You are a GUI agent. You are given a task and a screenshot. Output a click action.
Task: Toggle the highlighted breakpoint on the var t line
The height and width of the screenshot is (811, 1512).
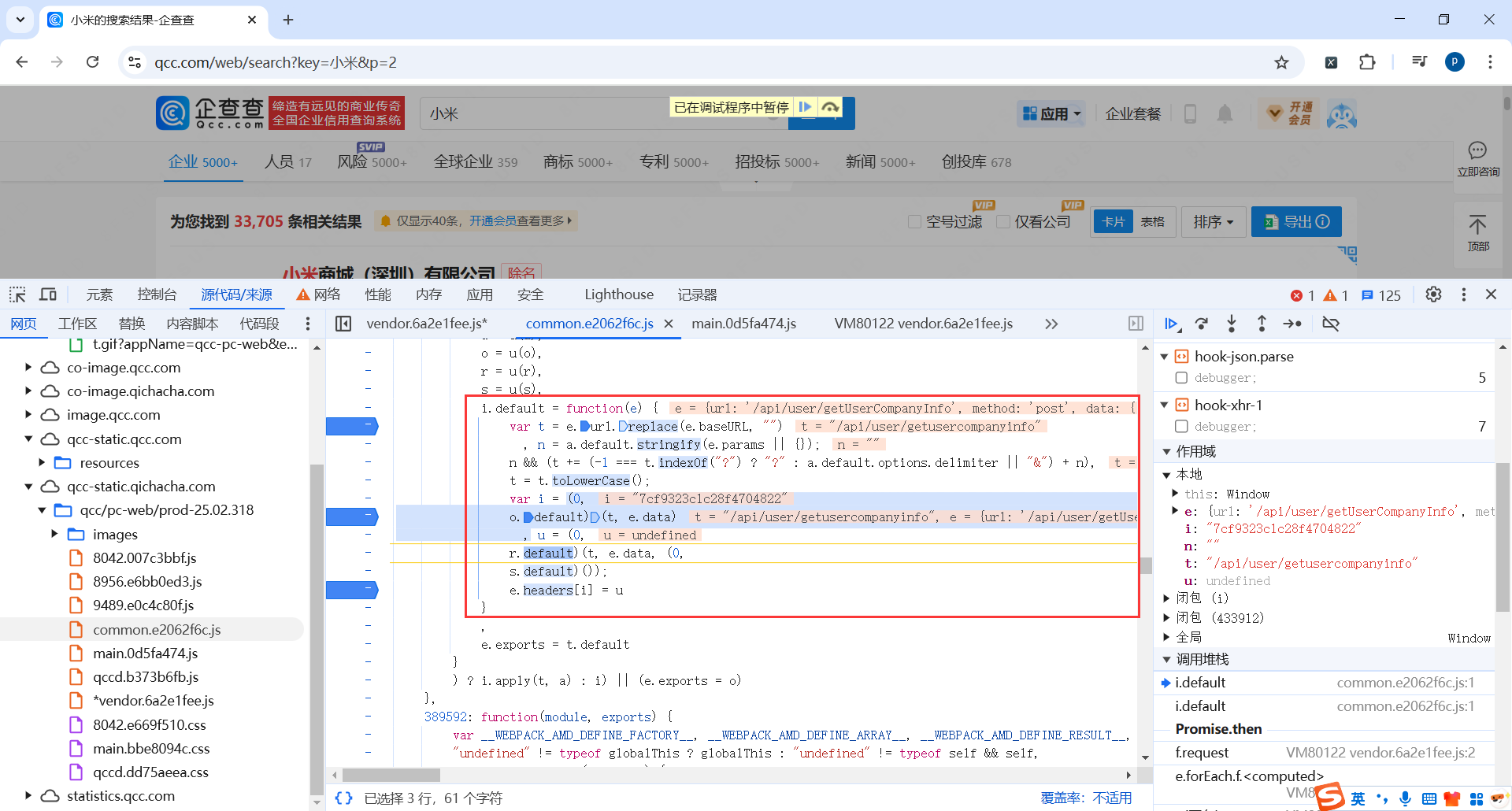click(x=352, y=426)
